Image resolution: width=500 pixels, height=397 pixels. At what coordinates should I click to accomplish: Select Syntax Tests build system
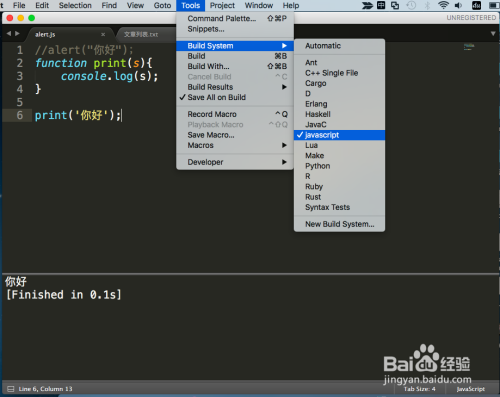coord(339,207)
